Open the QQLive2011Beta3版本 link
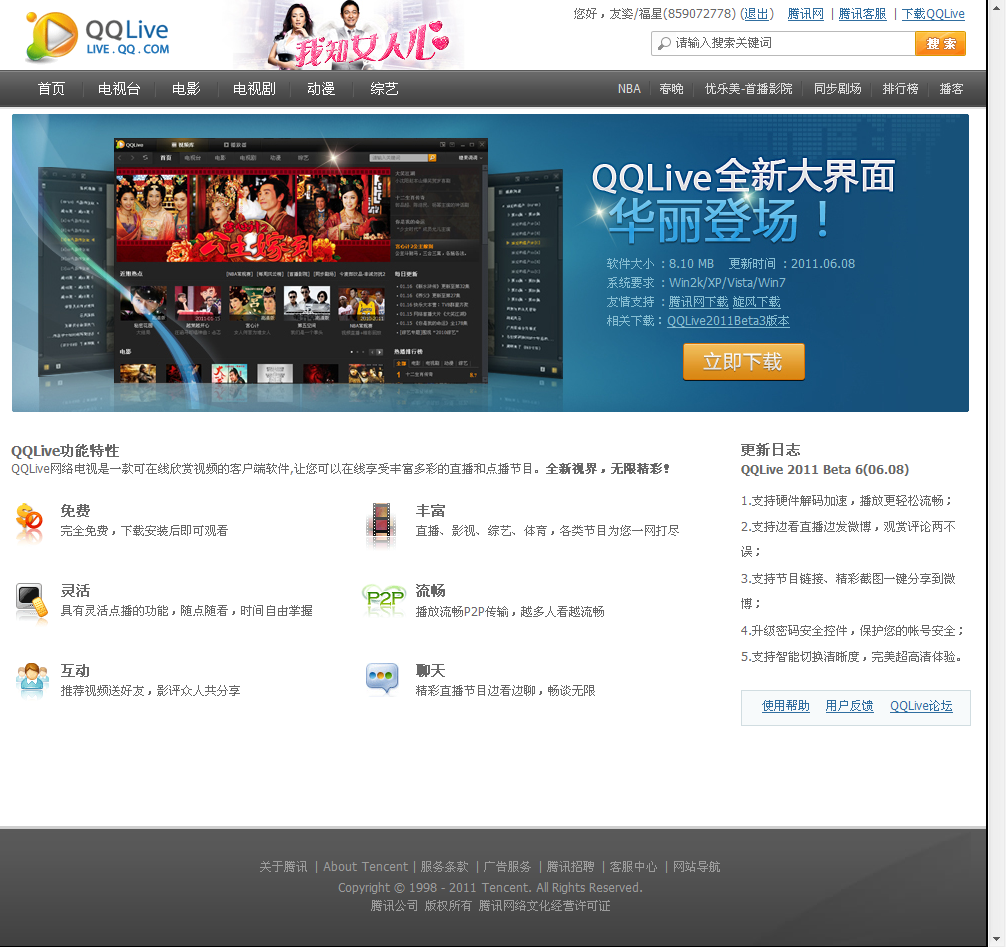The image size is (1007, 947). tap(728, 321)
